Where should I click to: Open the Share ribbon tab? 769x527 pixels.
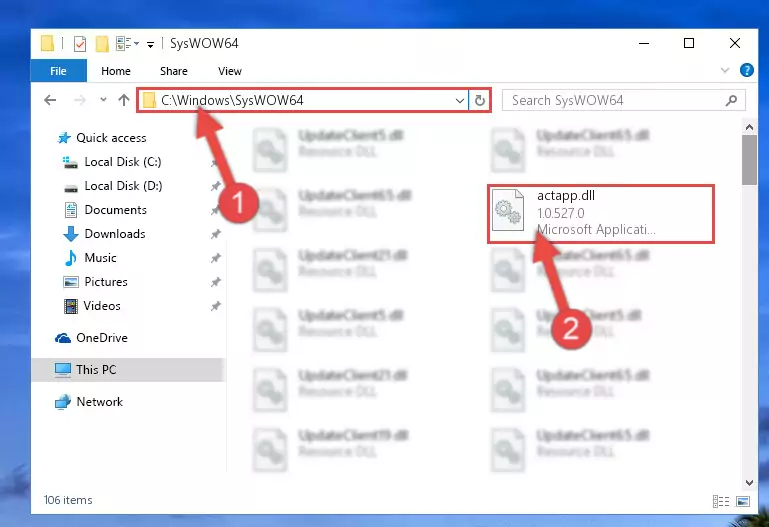click(x=174, y=71)
